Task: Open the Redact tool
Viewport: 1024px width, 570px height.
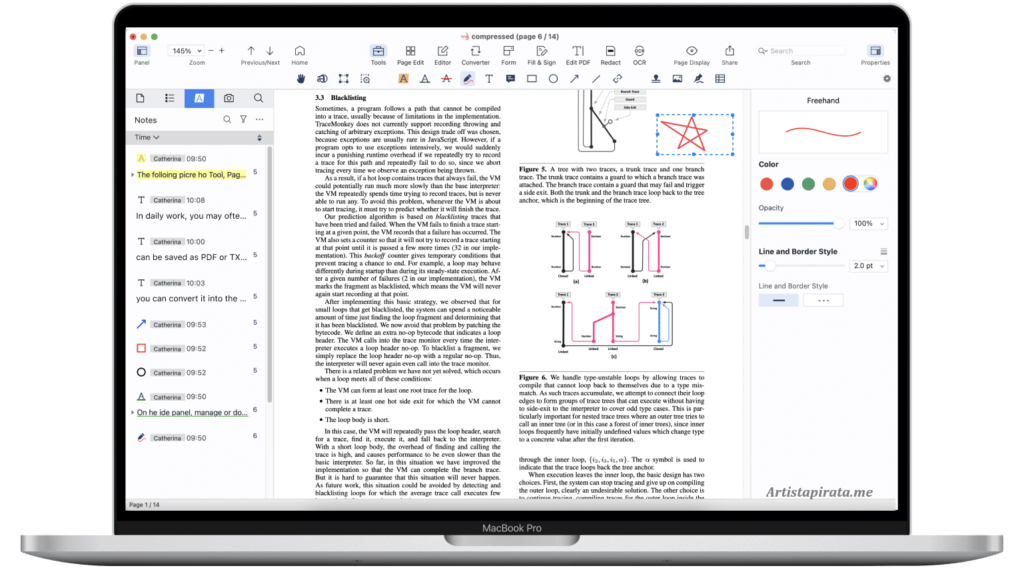Action: [x=610, y=55]
